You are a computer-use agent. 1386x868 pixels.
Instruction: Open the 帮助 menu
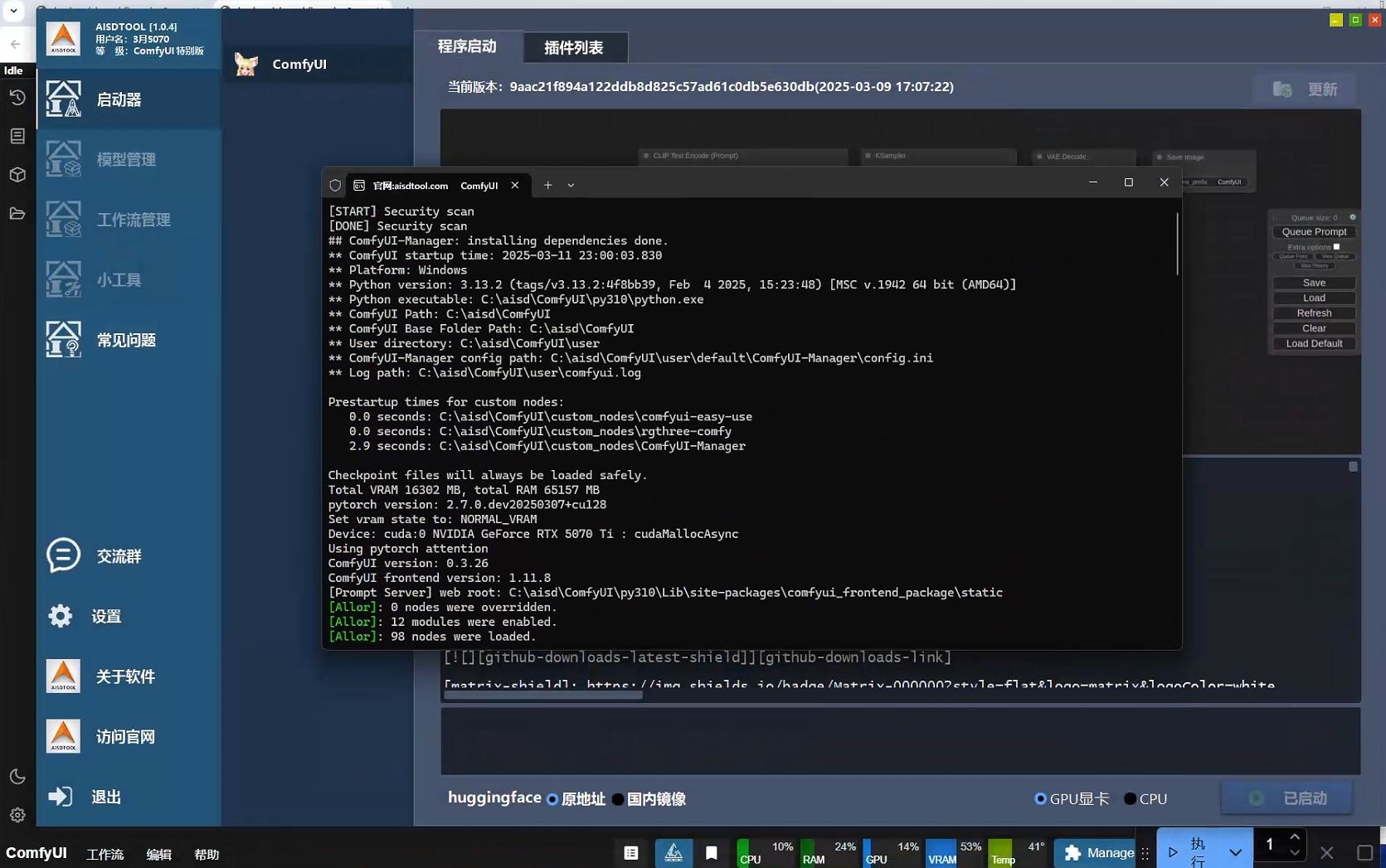click(x=207, y=855)
